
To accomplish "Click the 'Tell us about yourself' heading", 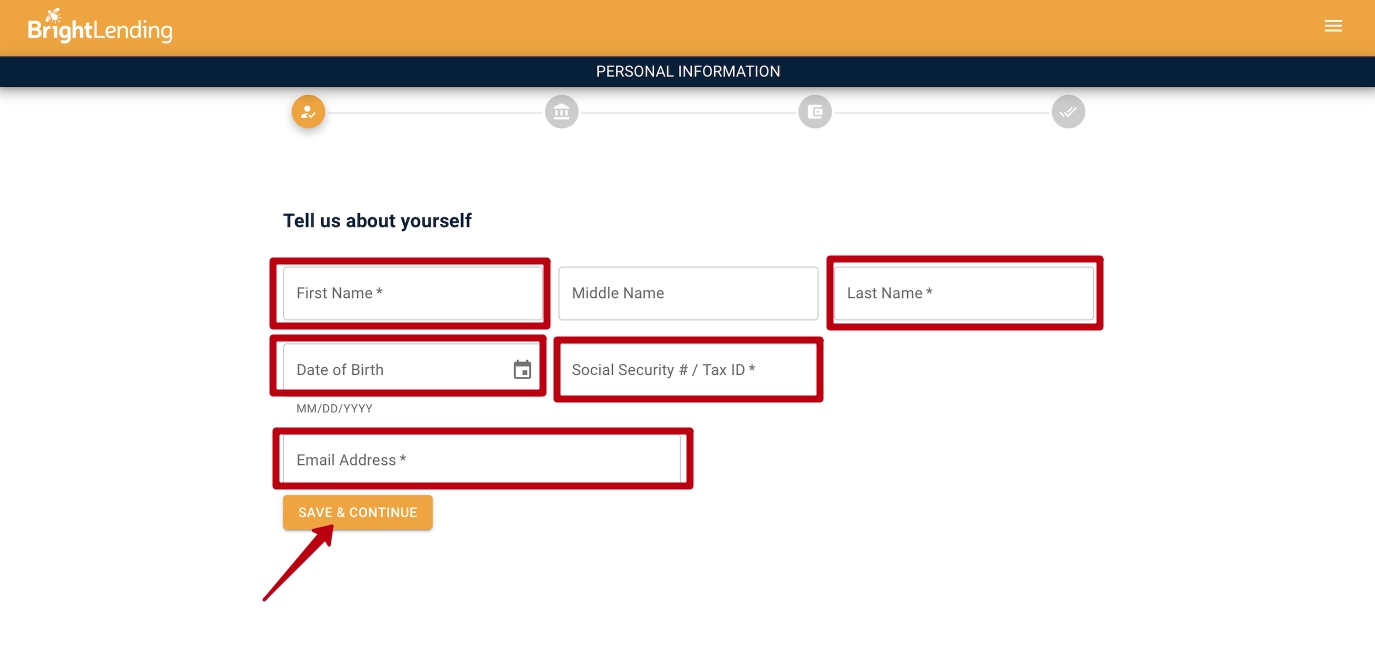I will [376, 220].
